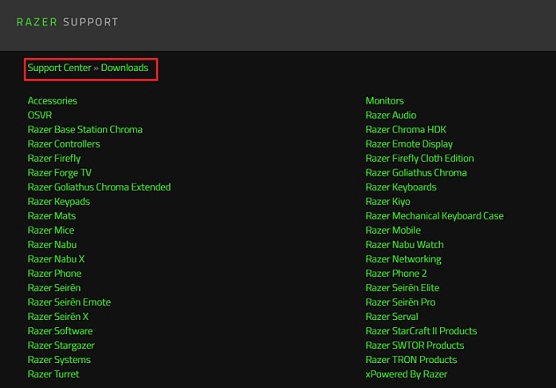Open Razer TRON Products

(x=411, y=360)
